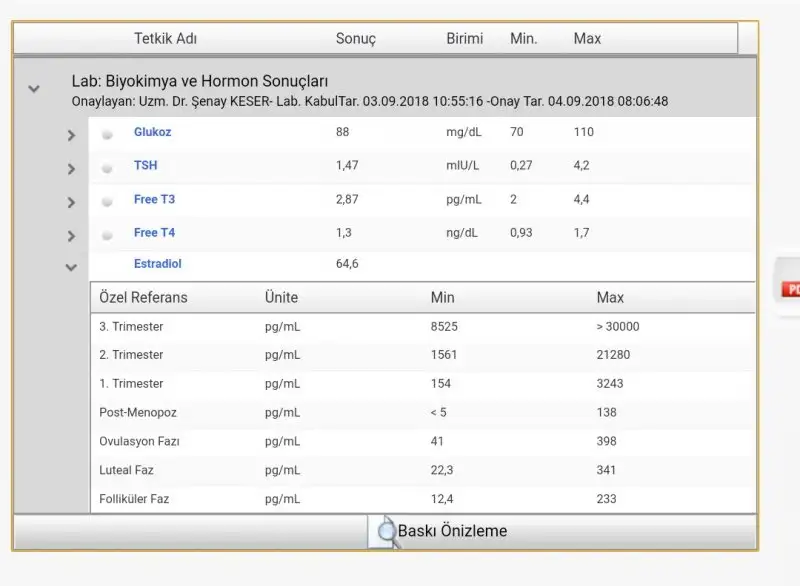Open the Glukoz test link
Screen dimensions: 800x586
point(152,132)
